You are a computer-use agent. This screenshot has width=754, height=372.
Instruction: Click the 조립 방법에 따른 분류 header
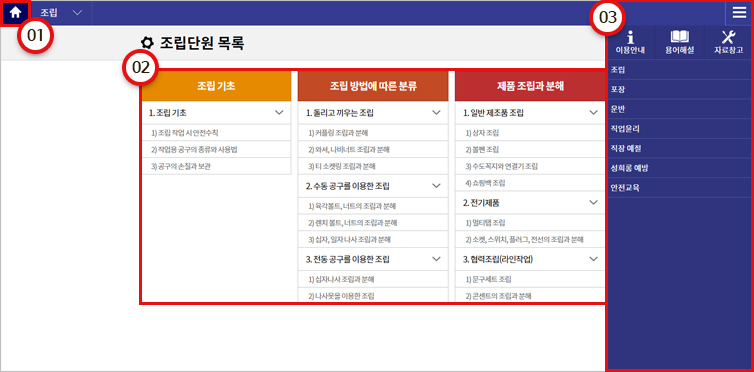(373, 87)
